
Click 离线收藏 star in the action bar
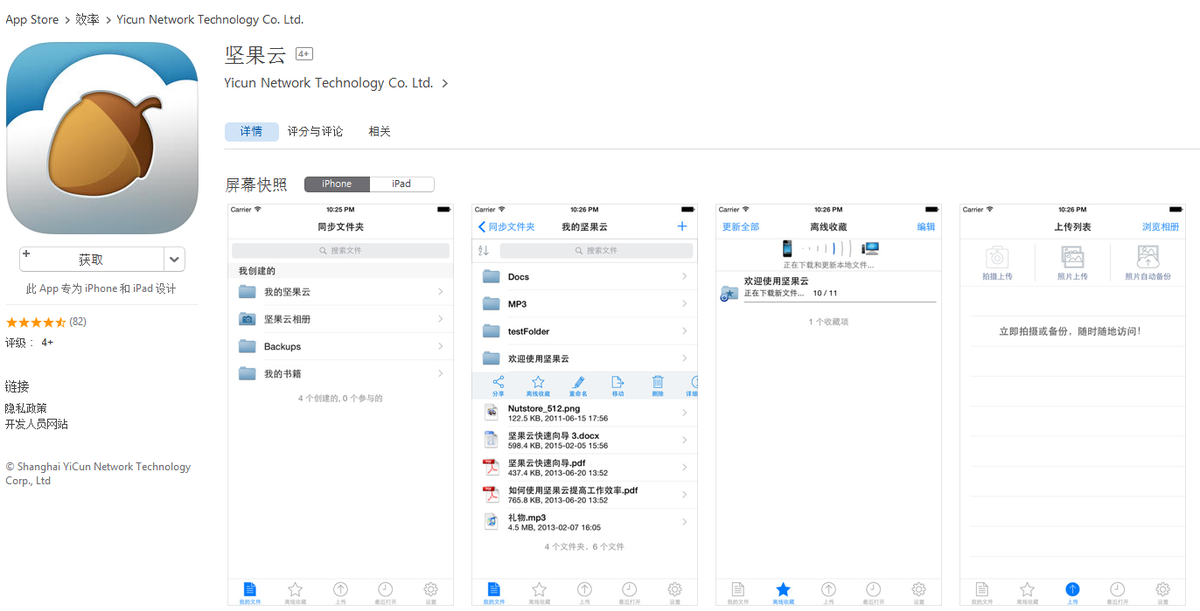pos(538,382)
